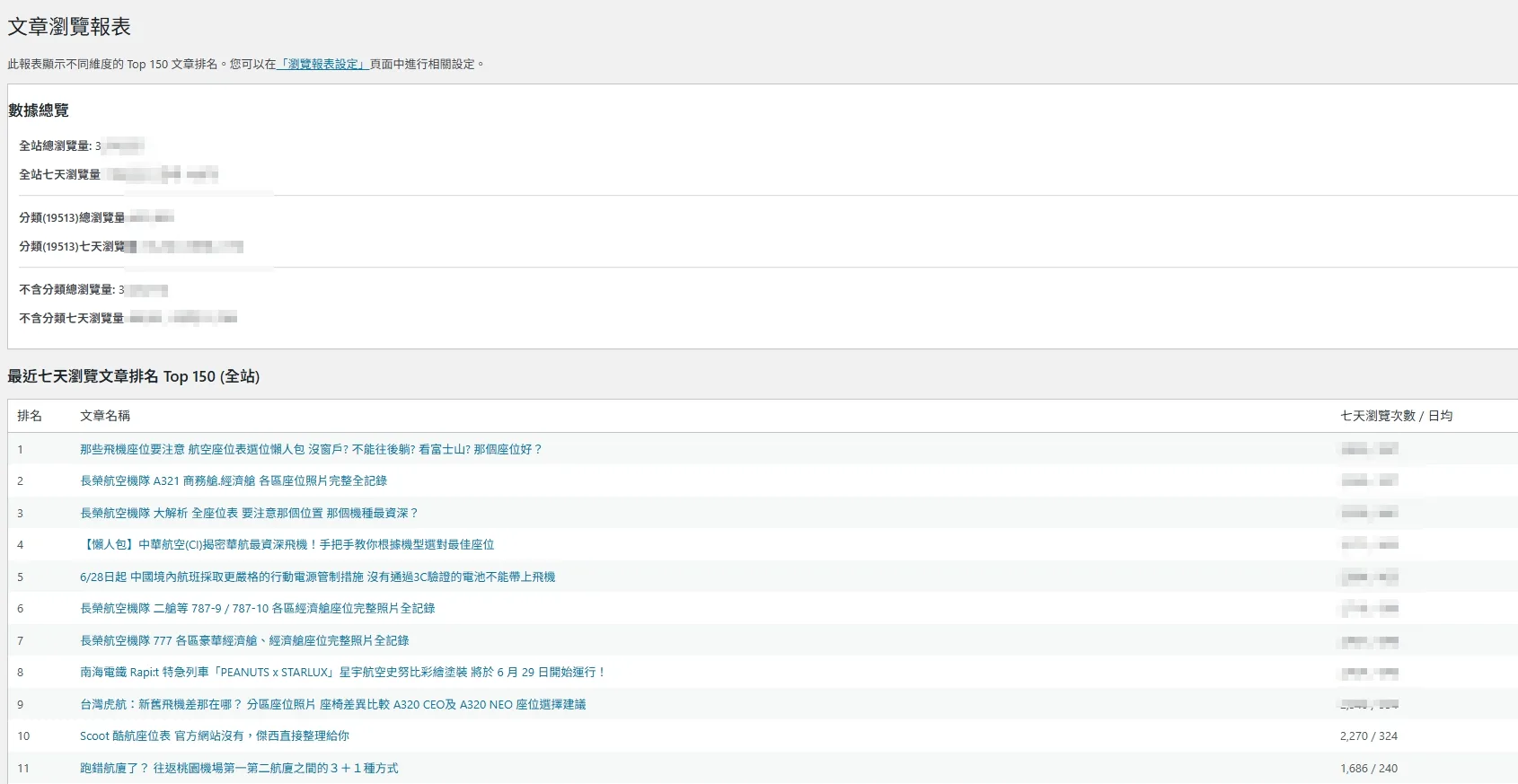Click the 七天瀏覽次數 / 日均 column header

[1397, 416]
